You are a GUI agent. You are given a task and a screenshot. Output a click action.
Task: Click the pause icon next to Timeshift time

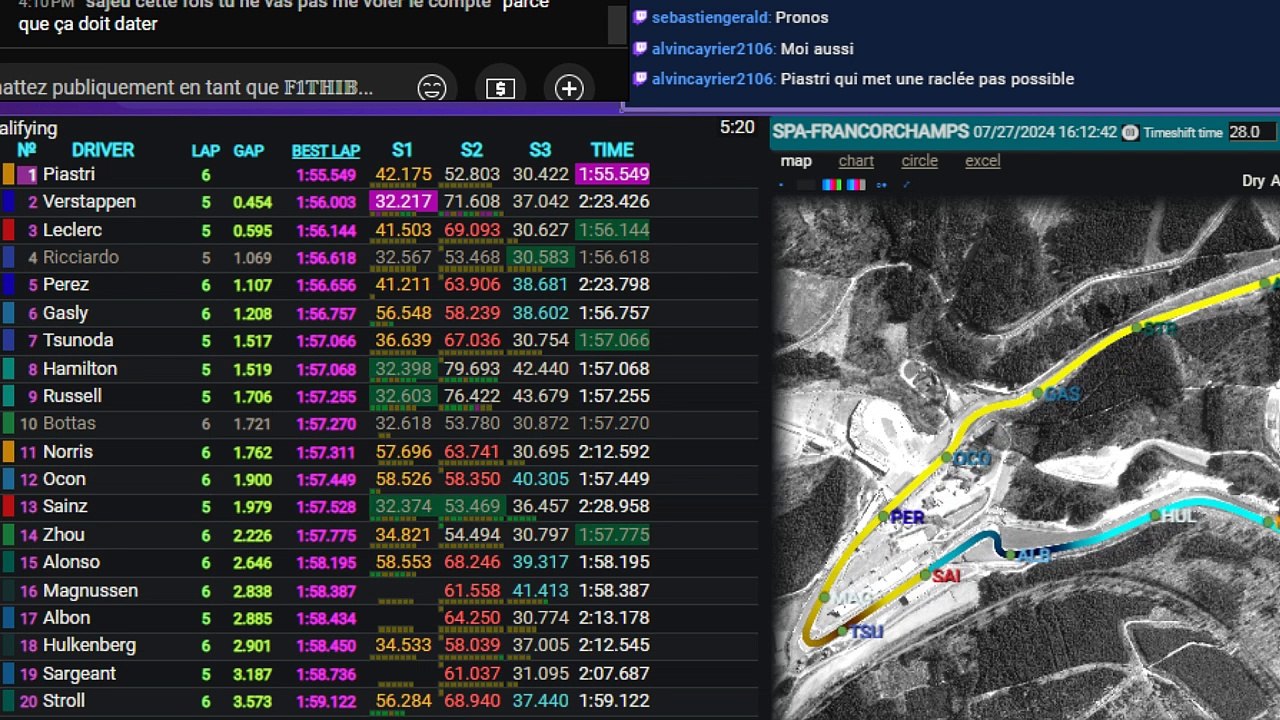(1130, 132)
